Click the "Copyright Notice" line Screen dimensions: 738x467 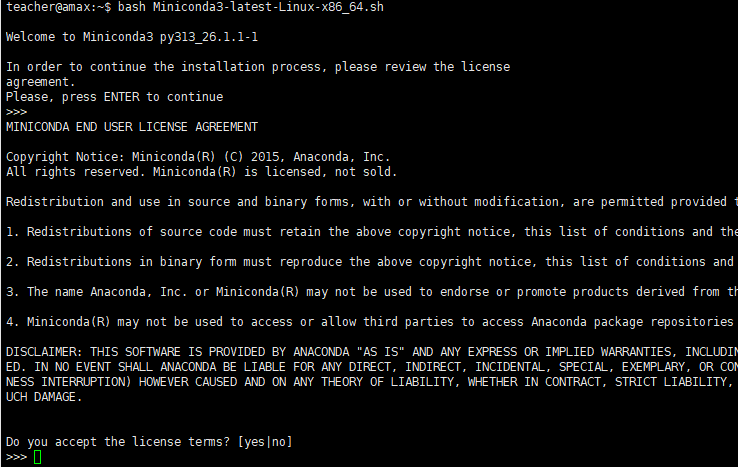(197, 157)
